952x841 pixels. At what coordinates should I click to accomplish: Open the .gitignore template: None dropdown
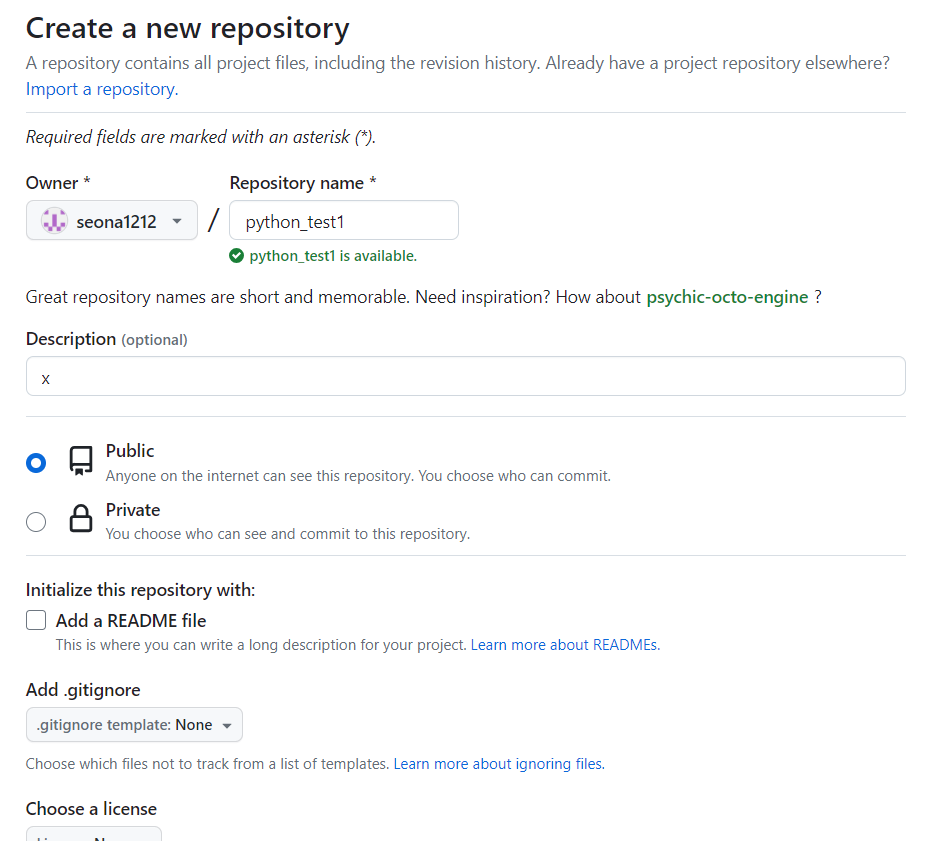134,724
